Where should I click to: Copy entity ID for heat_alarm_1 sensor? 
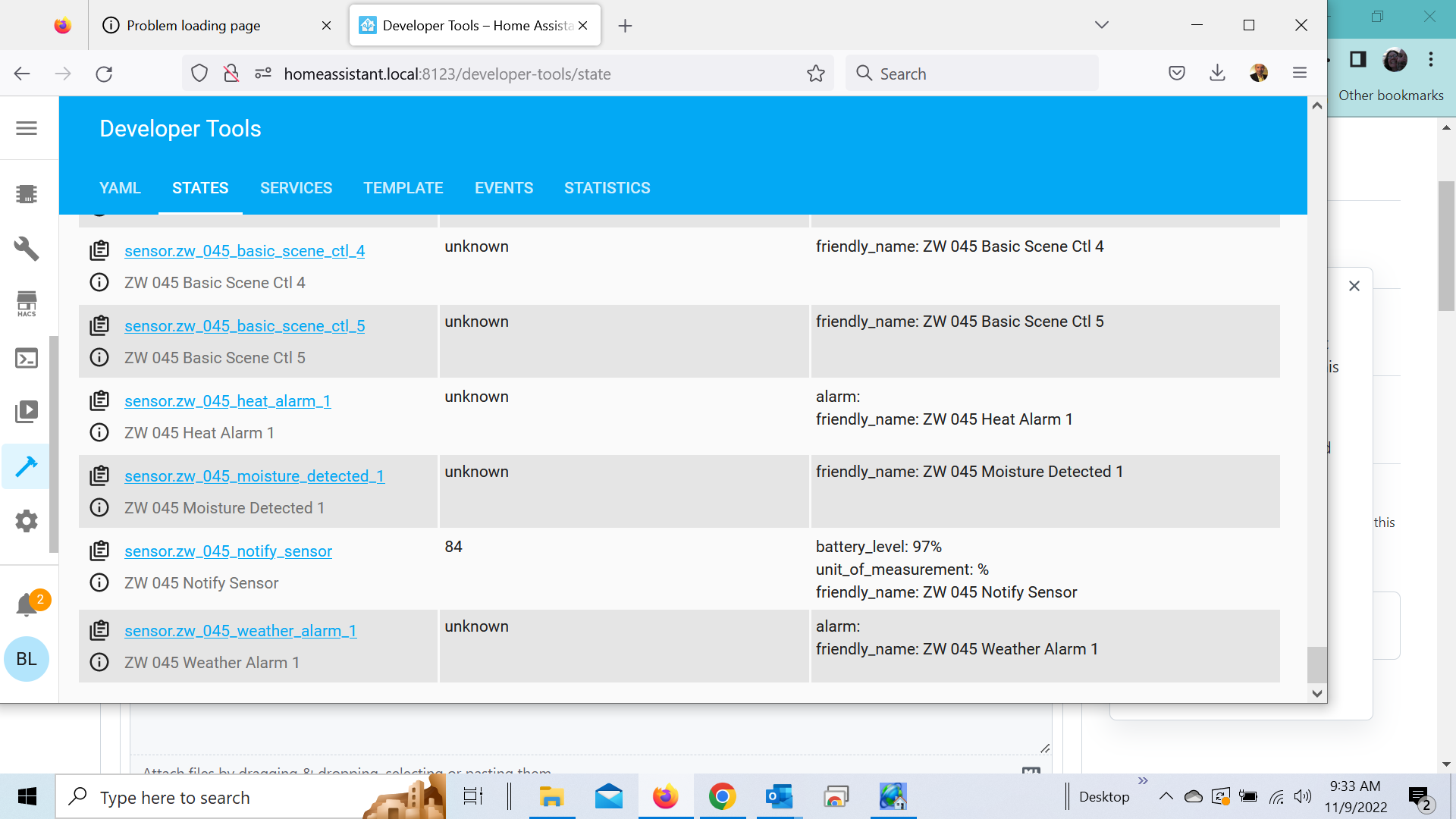pos(99,400)
